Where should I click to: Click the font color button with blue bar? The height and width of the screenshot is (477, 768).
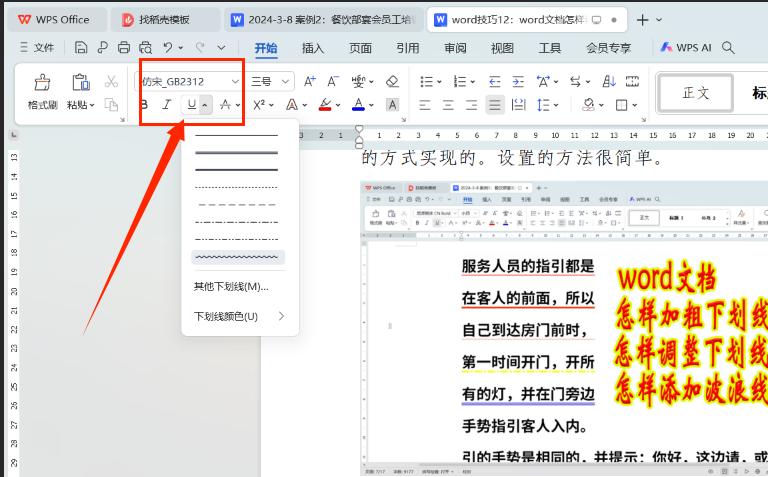point(358,105)
